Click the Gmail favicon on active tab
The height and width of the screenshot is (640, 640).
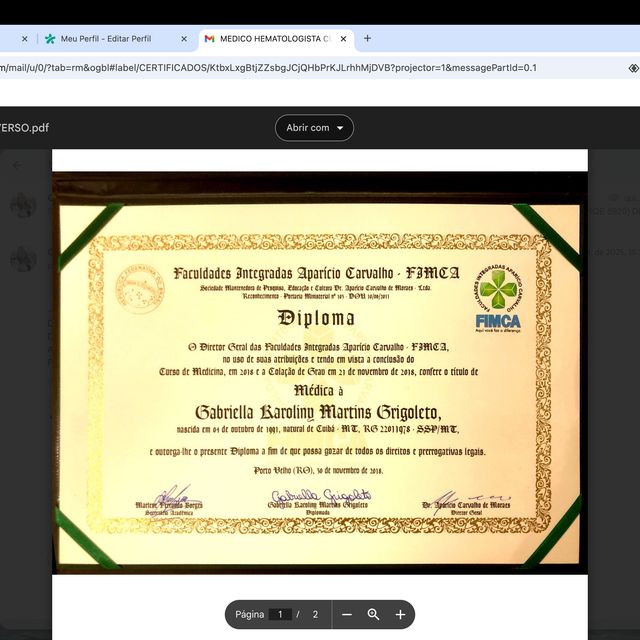click(209, 39)
